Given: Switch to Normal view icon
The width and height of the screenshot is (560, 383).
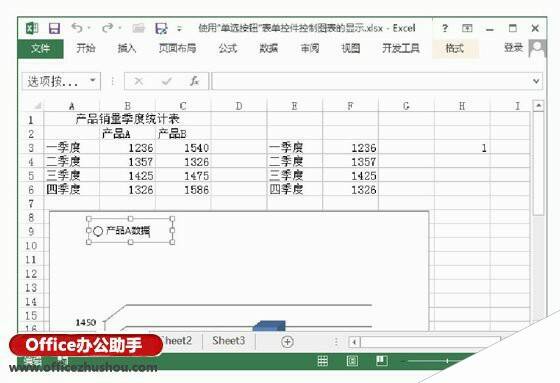Looking at the screenshot, I should pos(322,361).
